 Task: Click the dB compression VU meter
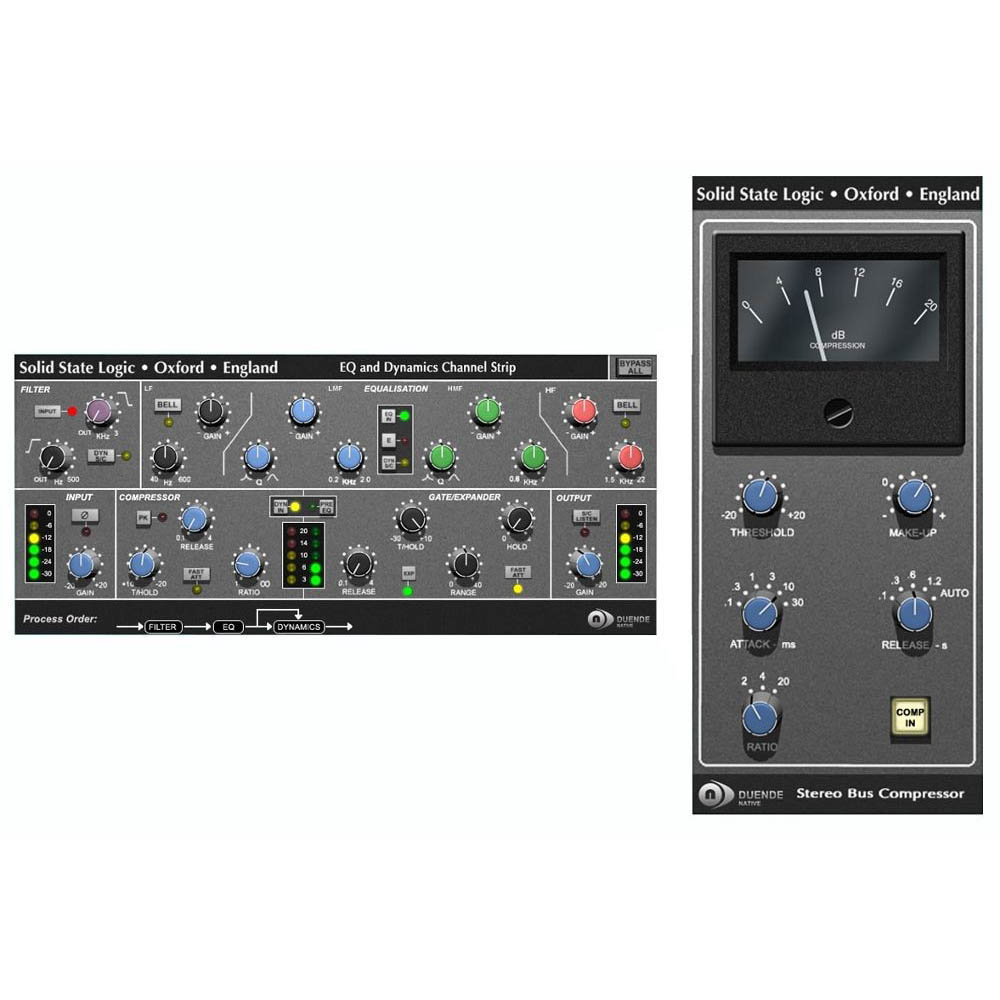(838, 310)
